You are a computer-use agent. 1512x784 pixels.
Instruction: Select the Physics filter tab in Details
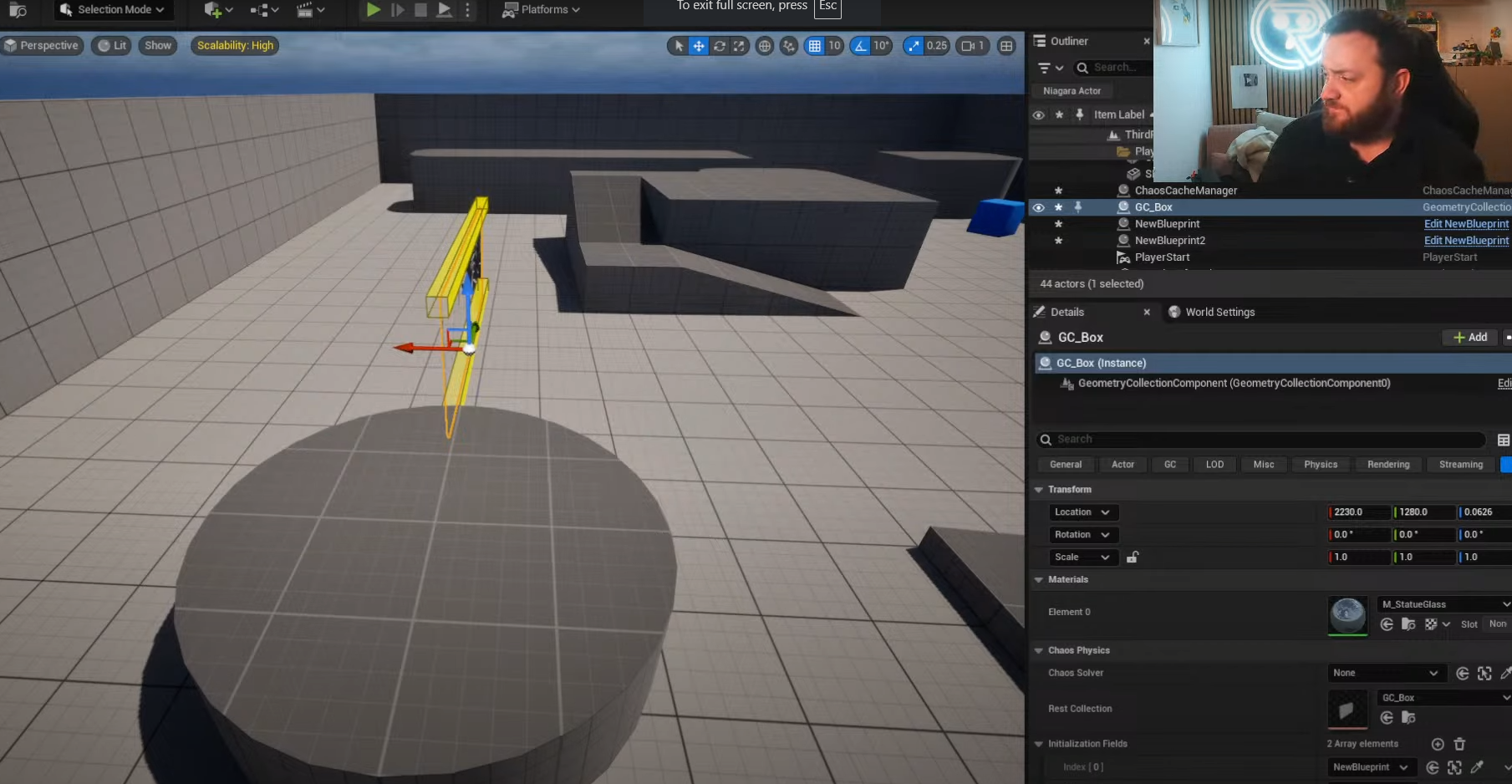coord(1321,465)
